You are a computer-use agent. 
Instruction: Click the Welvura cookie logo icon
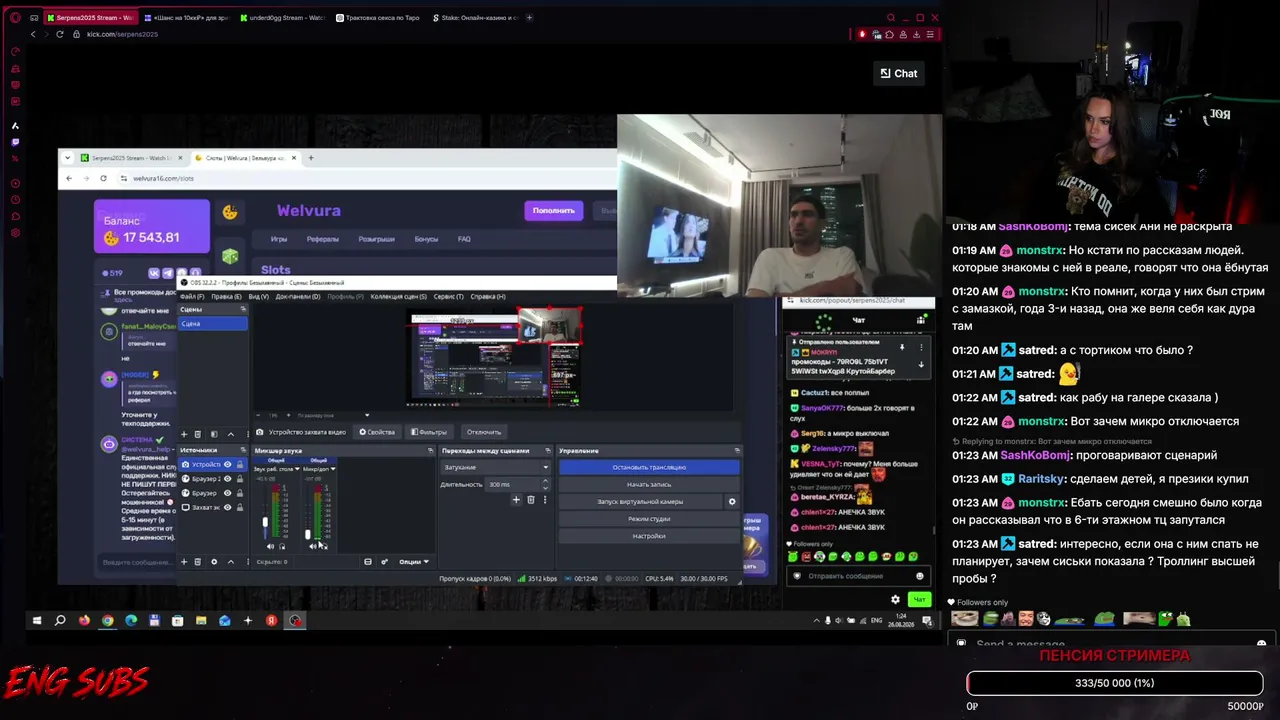click(230, 211)
